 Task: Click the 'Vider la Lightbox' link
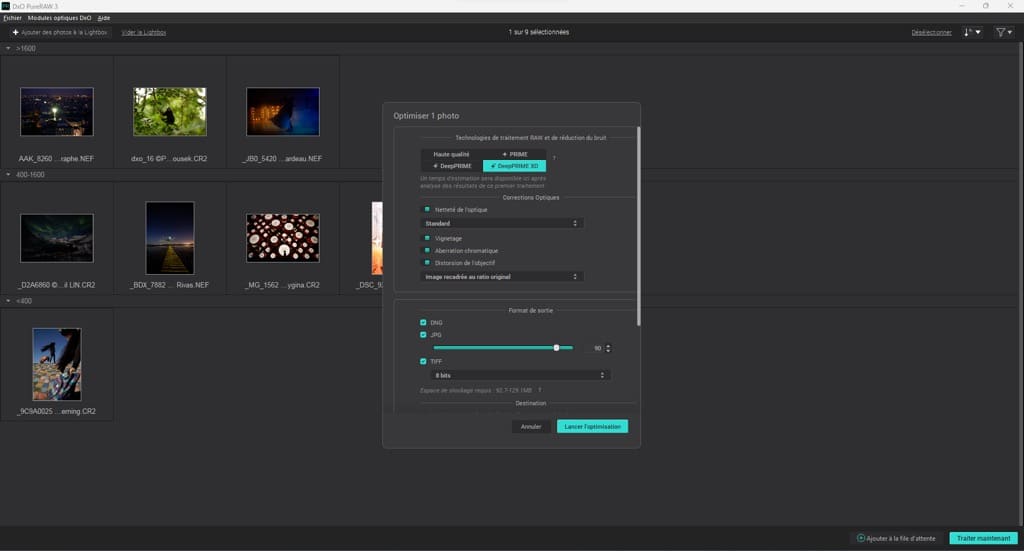point(144,32)
